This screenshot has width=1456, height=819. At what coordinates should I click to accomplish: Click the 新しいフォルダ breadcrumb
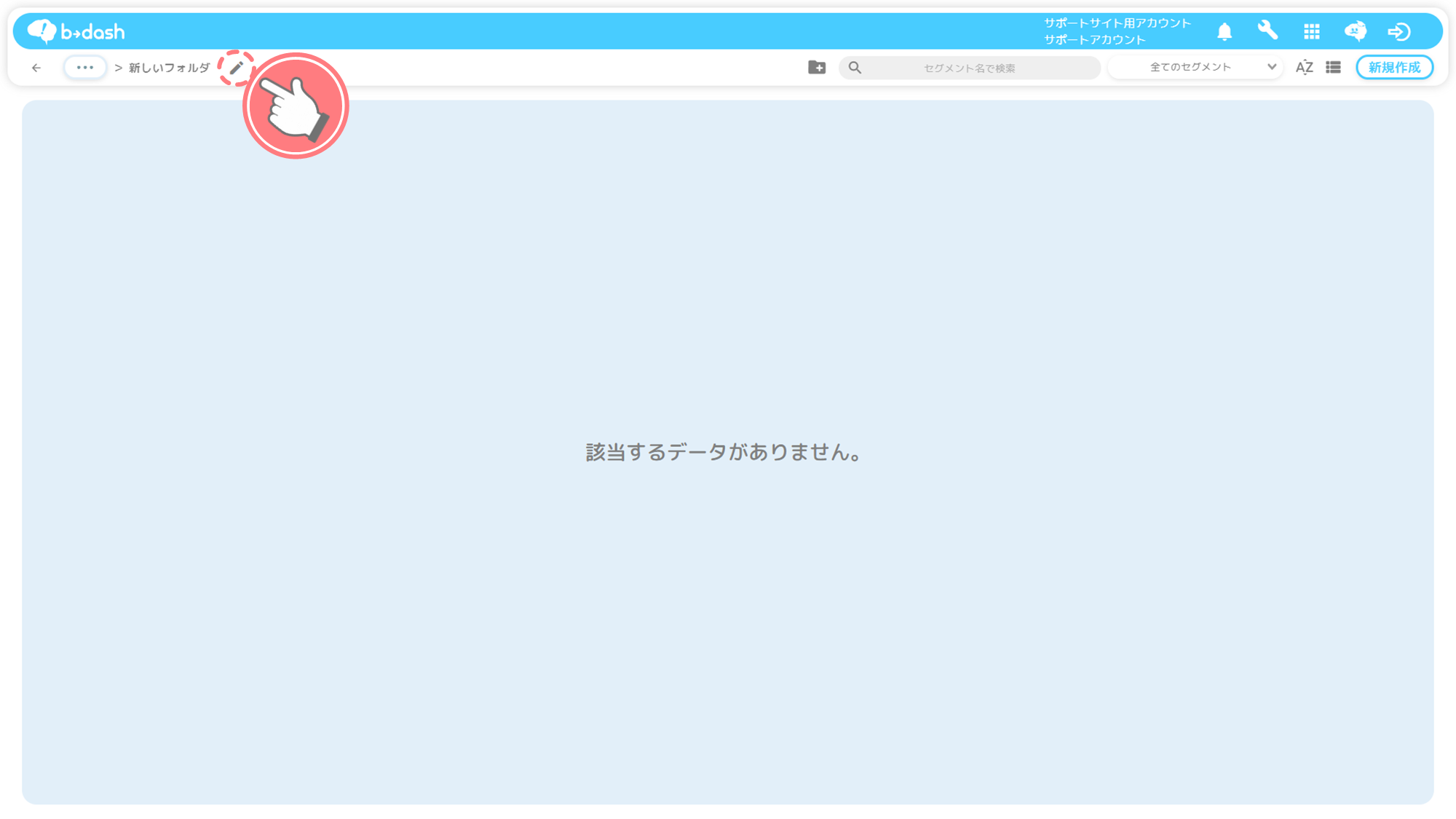(169, 68)
